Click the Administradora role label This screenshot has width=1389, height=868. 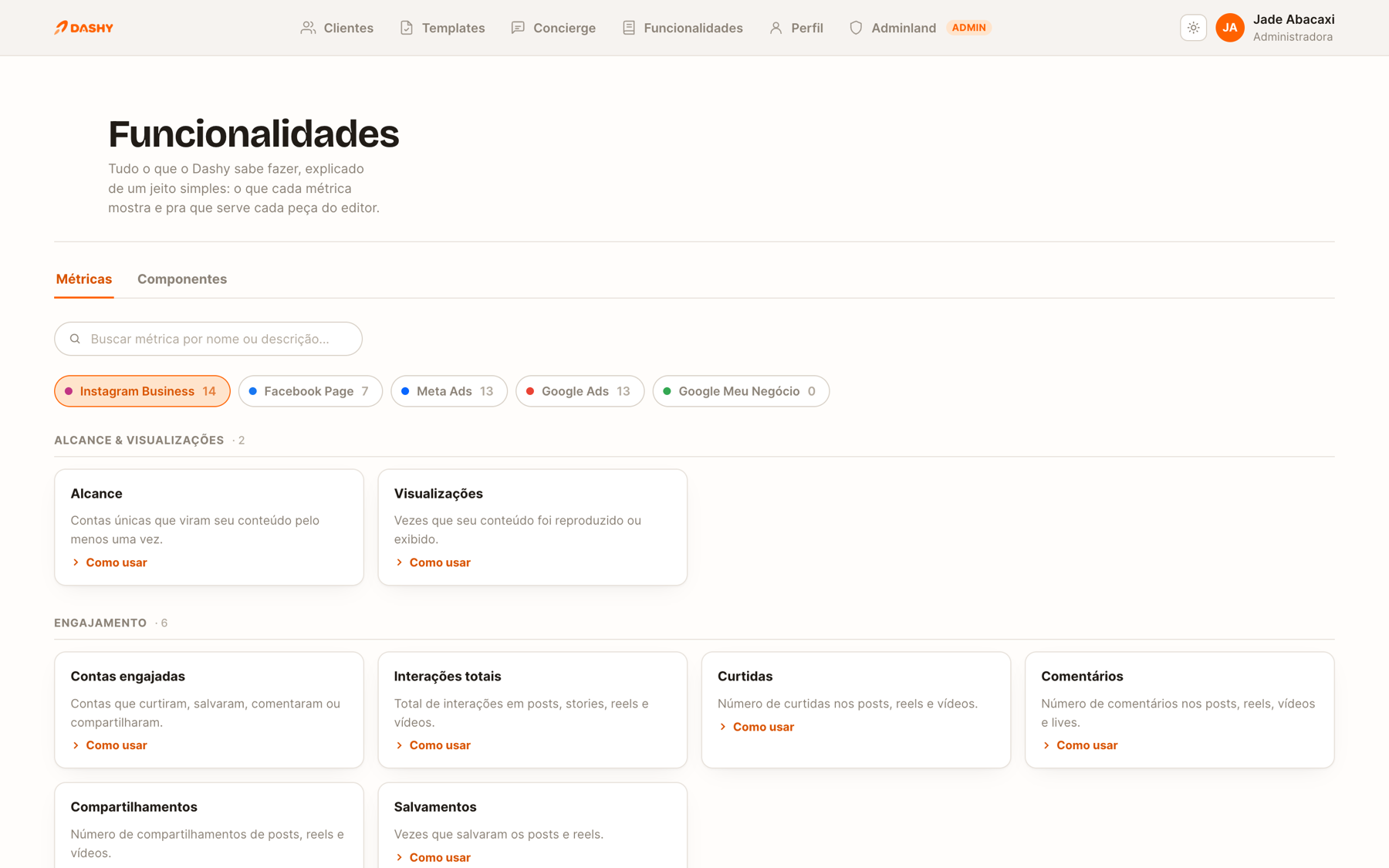[1293, 37]
